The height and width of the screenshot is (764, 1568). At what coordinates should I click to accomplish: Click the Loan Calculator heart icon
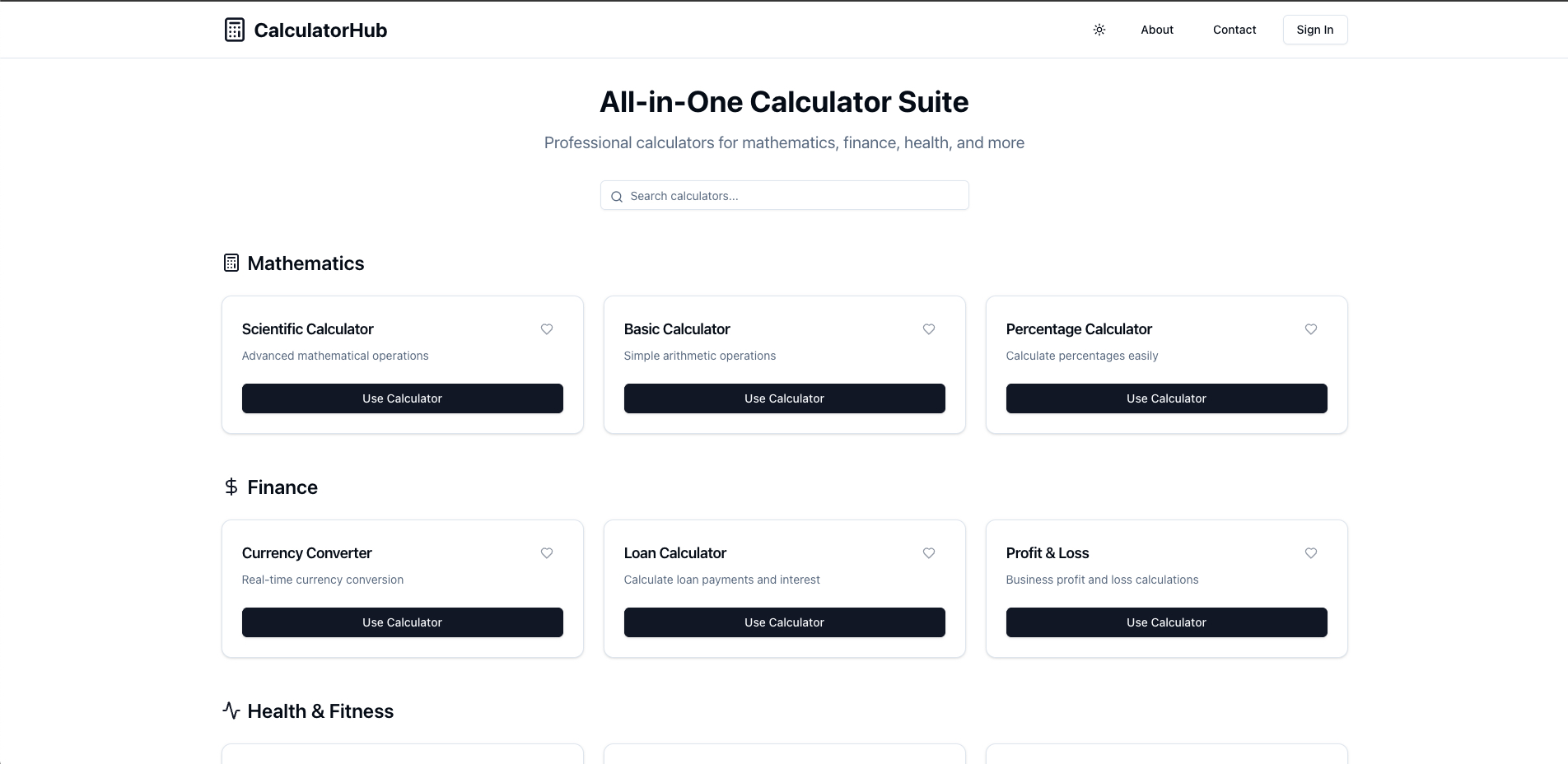pos(929,553)
